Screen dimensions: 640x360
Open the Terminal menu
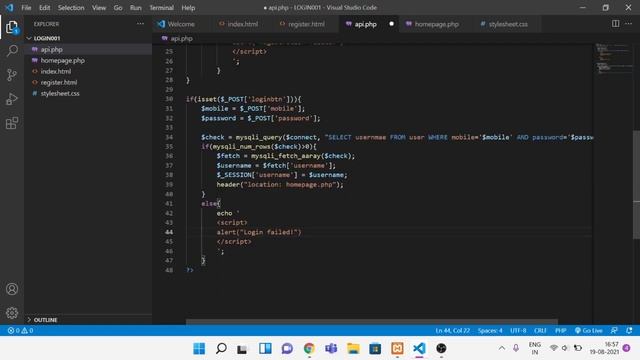[161, 7]
